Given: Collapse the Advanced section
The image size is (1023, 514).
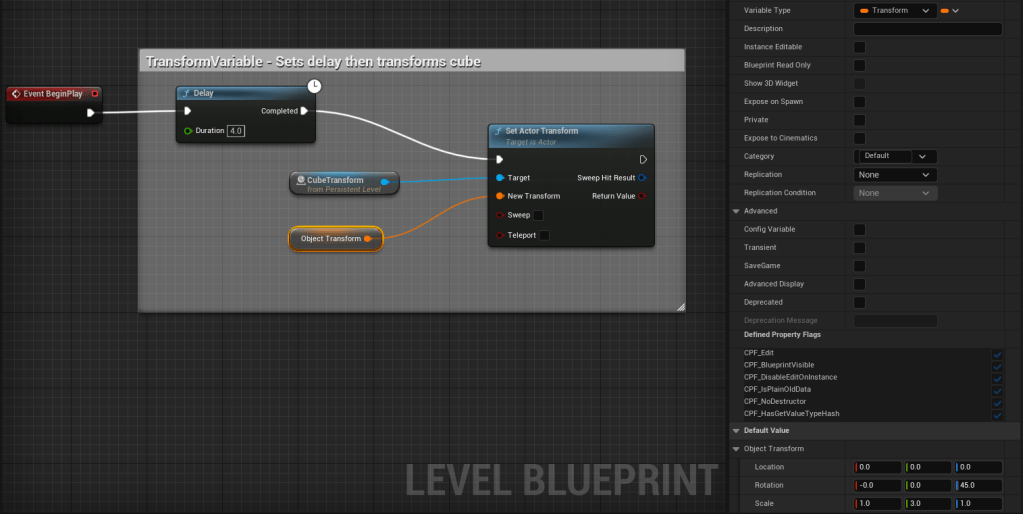Looking at the screenshot, I should [737, 211].
